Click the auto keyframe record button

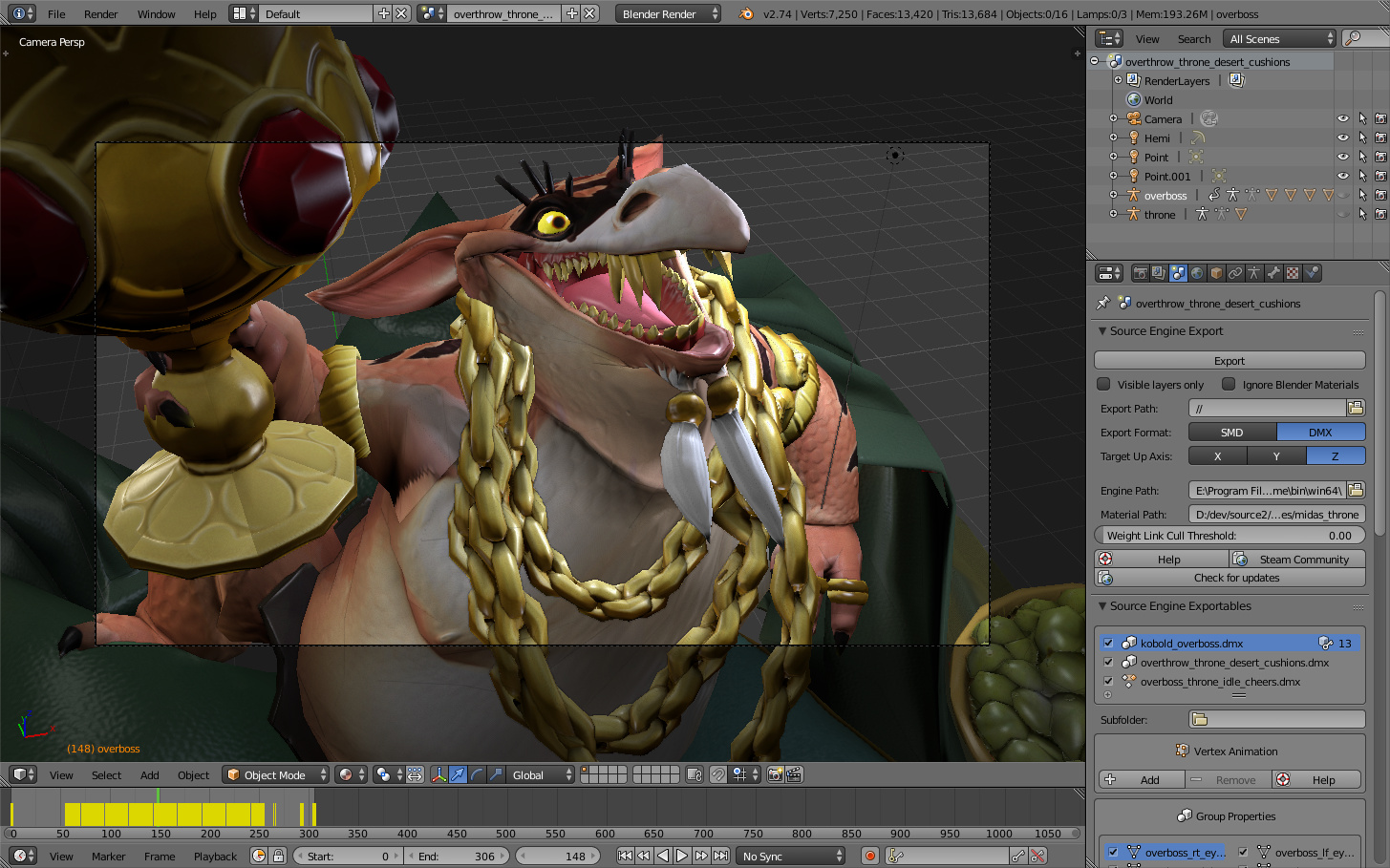pos(869,856)
